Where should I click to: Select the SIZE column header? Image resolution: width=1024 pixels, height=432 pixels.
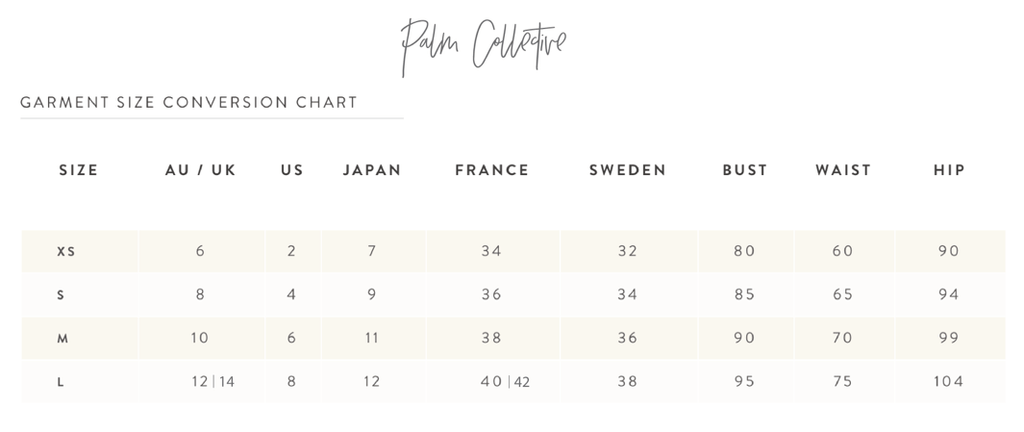[79, 170]
